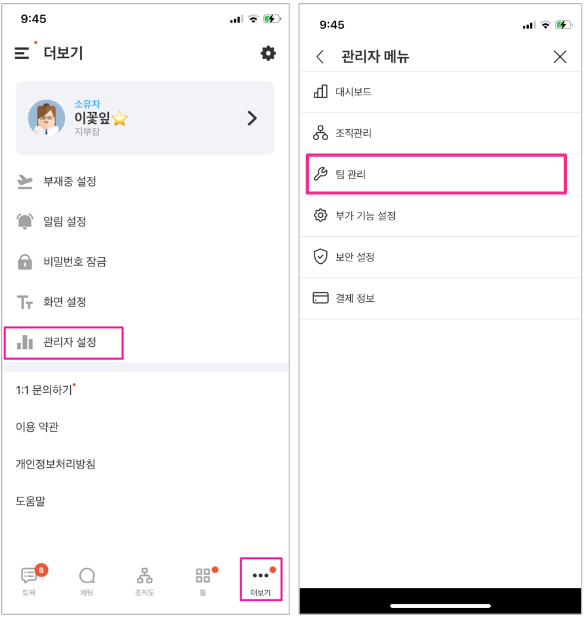Open 부재중 설정 airplane item
This screenshot has height=619, width=584.
coord(145,182)
